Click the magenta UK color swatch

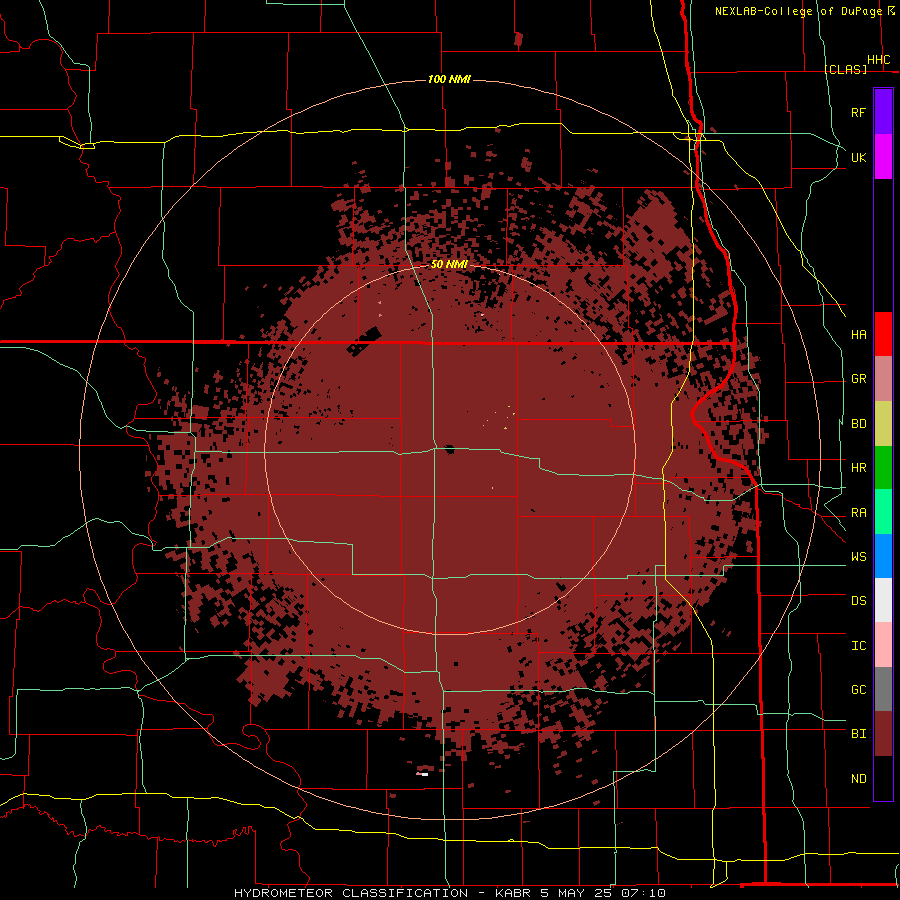883,157
